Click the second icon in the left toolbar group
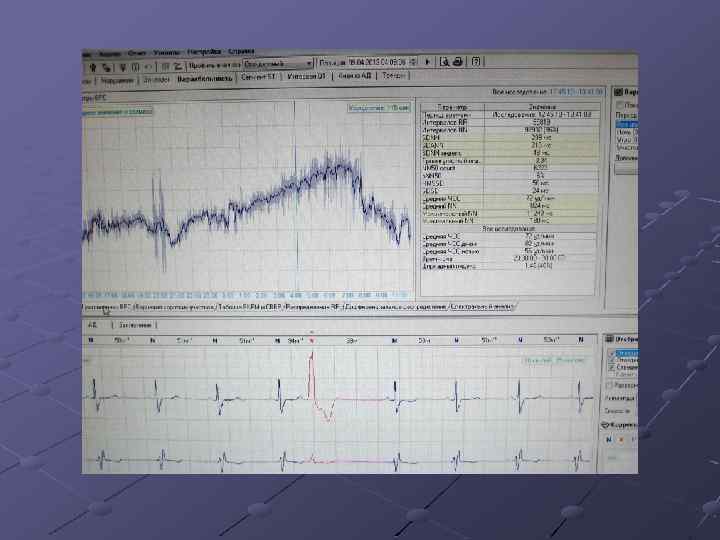Screen dimensions: 720x540 point(107,68)
